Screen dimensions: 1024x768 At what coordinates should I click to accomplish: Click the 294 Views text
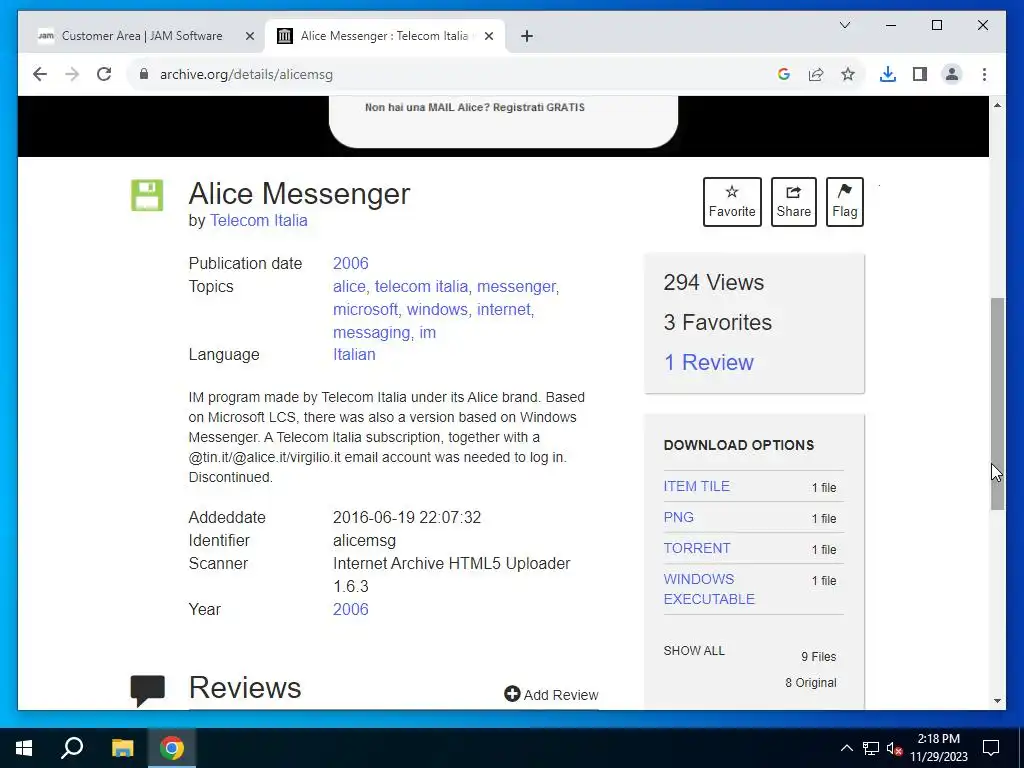[714, 283]
